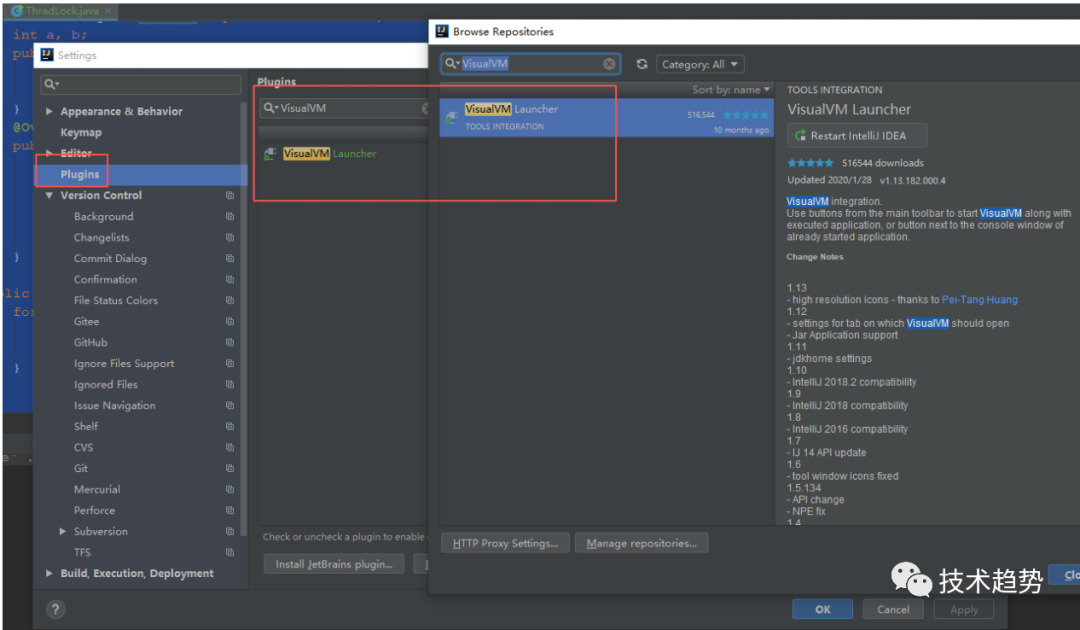Collapse the Version Control tree node

[49, 196]
